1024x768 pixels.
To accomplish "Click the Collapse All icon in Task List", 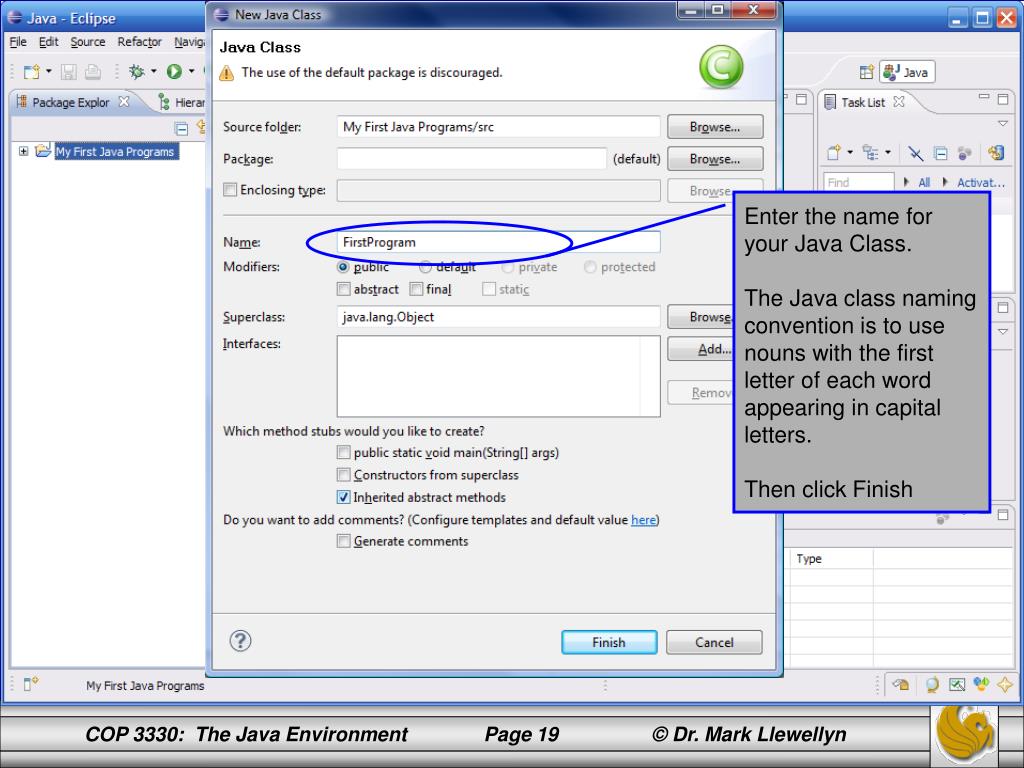I will pos(940,153).
